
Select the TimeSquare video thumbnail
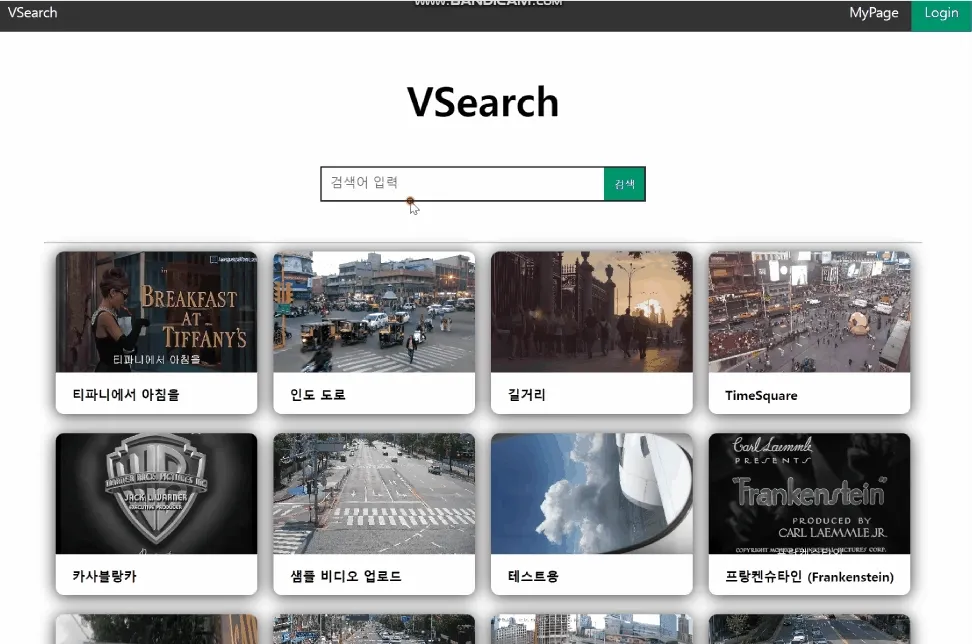(809, 311)
